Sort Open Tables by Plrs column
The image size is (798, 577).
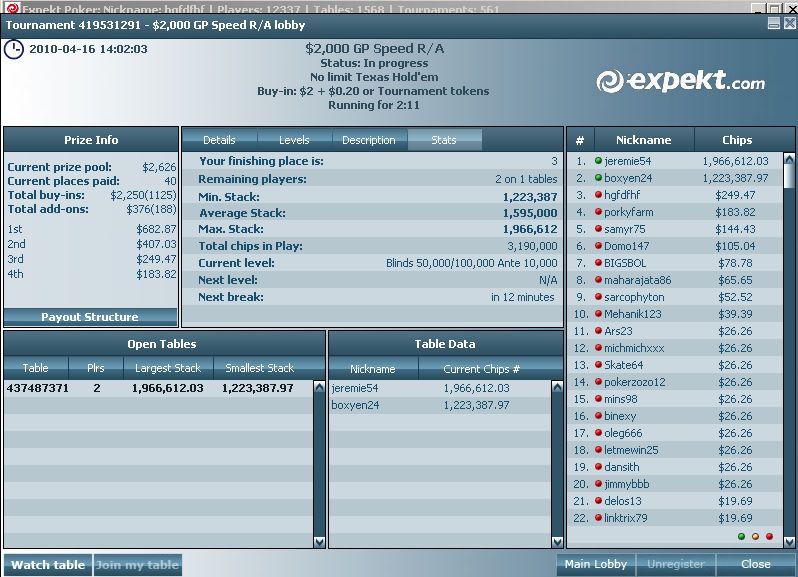[96, 368]
